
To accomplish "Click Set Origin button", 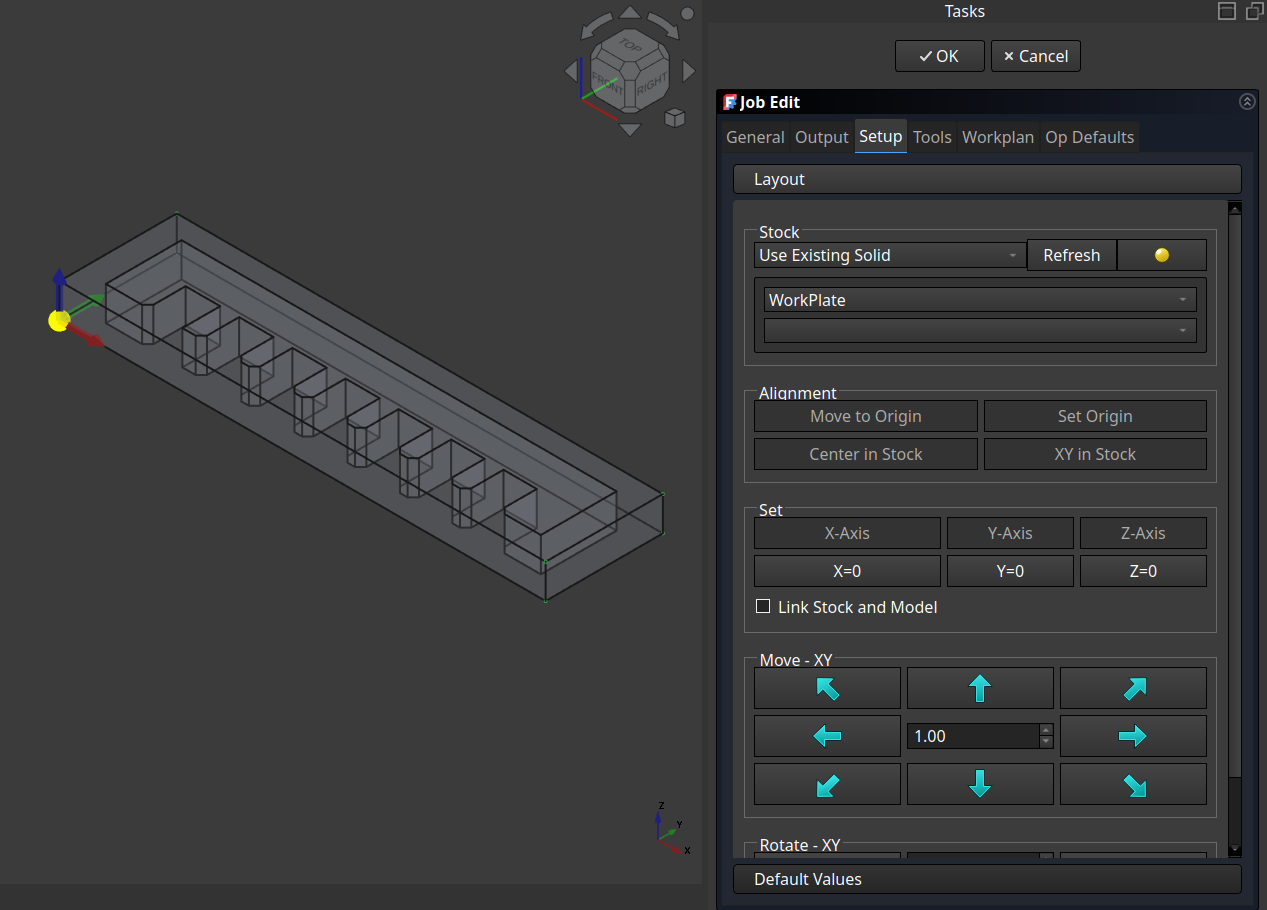I will click(1095, 416).
